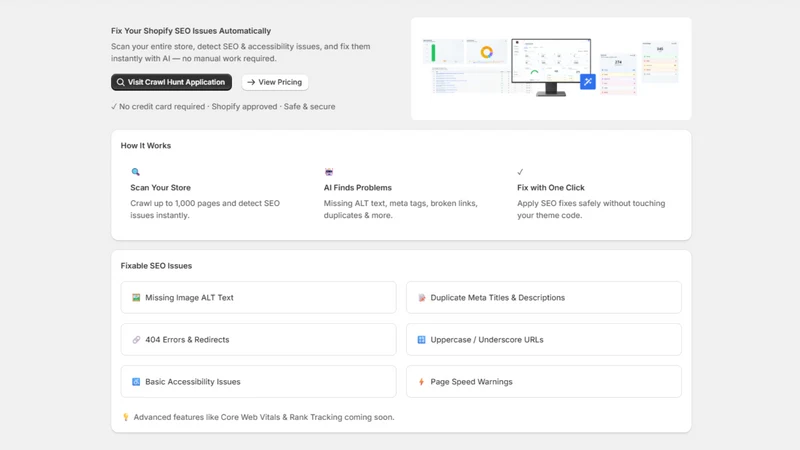
Task: Click the lightning bolt icon beside Page Speed Warnings
Action: (x=421, y=382)
